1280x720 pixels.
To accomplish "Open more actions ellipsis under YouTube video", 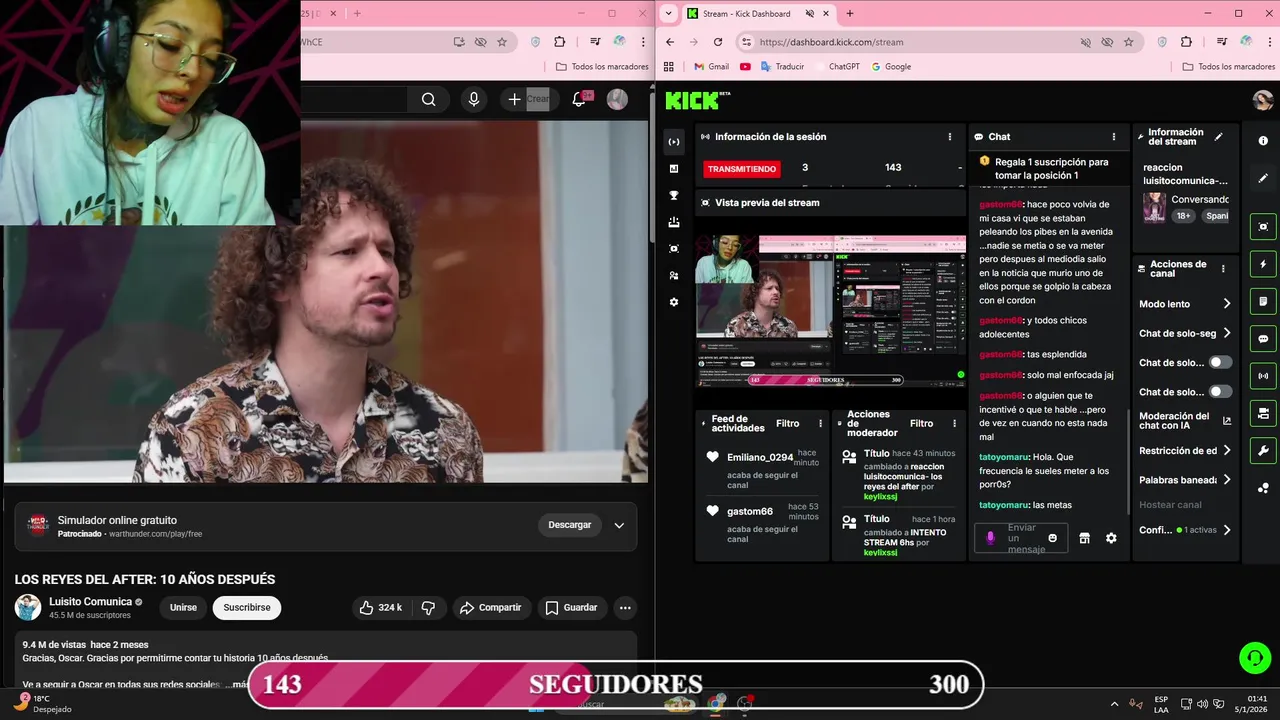I will pos(625,607).
